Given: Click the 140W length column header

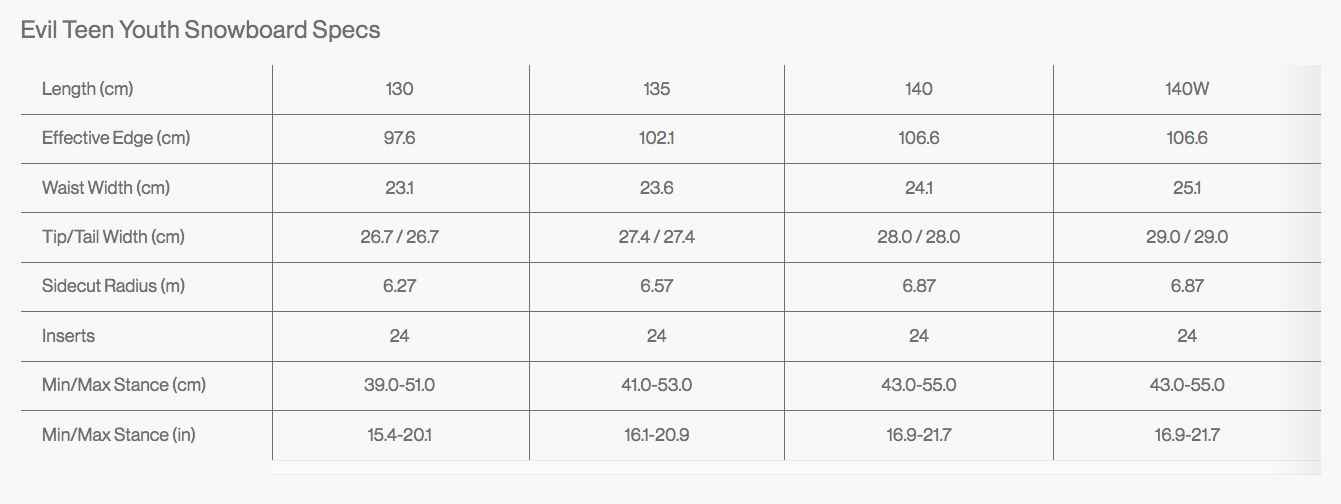Looking at the screenshot, I should click(x=1187, y=89).
